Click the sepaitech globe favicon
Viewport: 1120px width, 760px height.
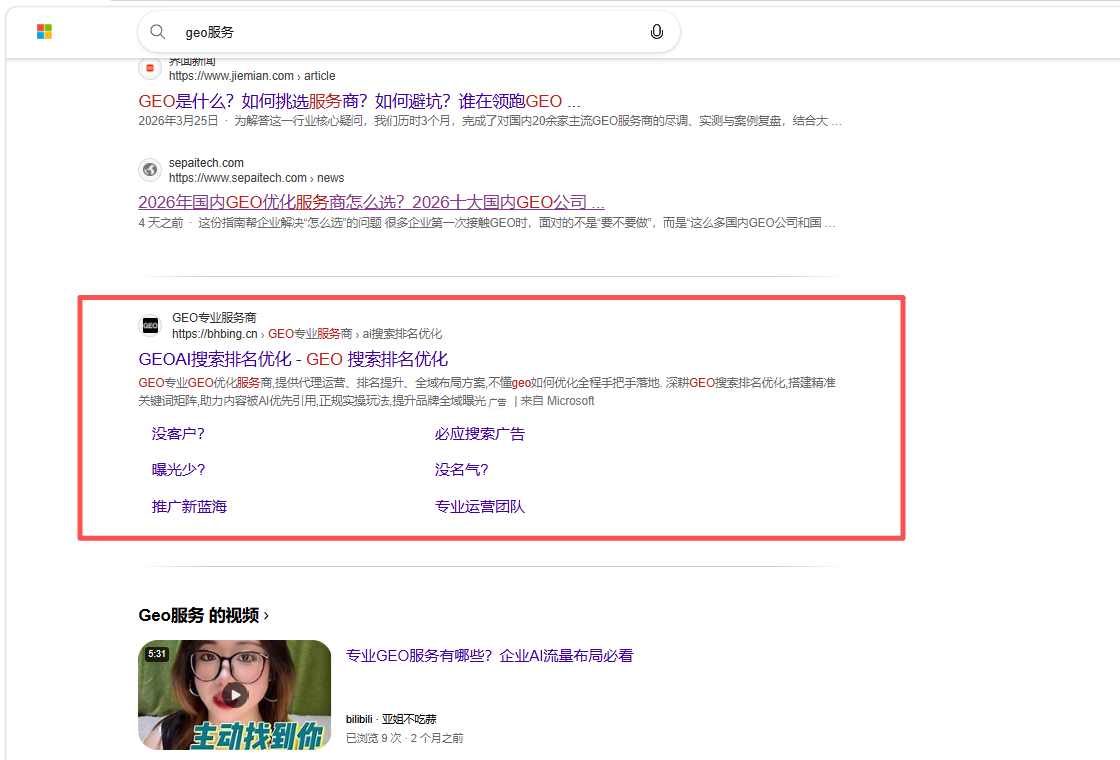tap(150, 169)
